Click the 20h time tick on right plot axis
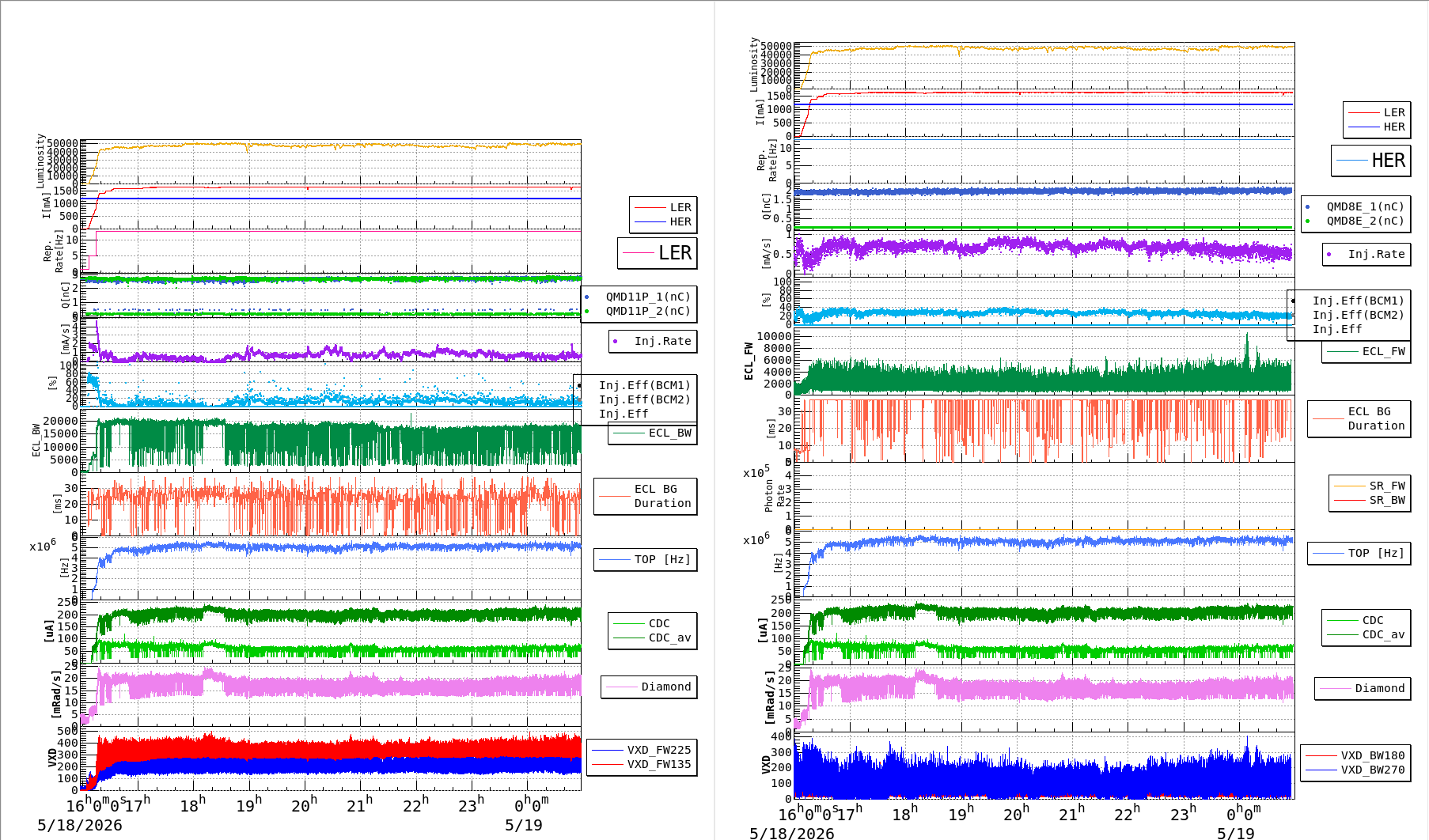1429x840 pixels. [1016, 813]
